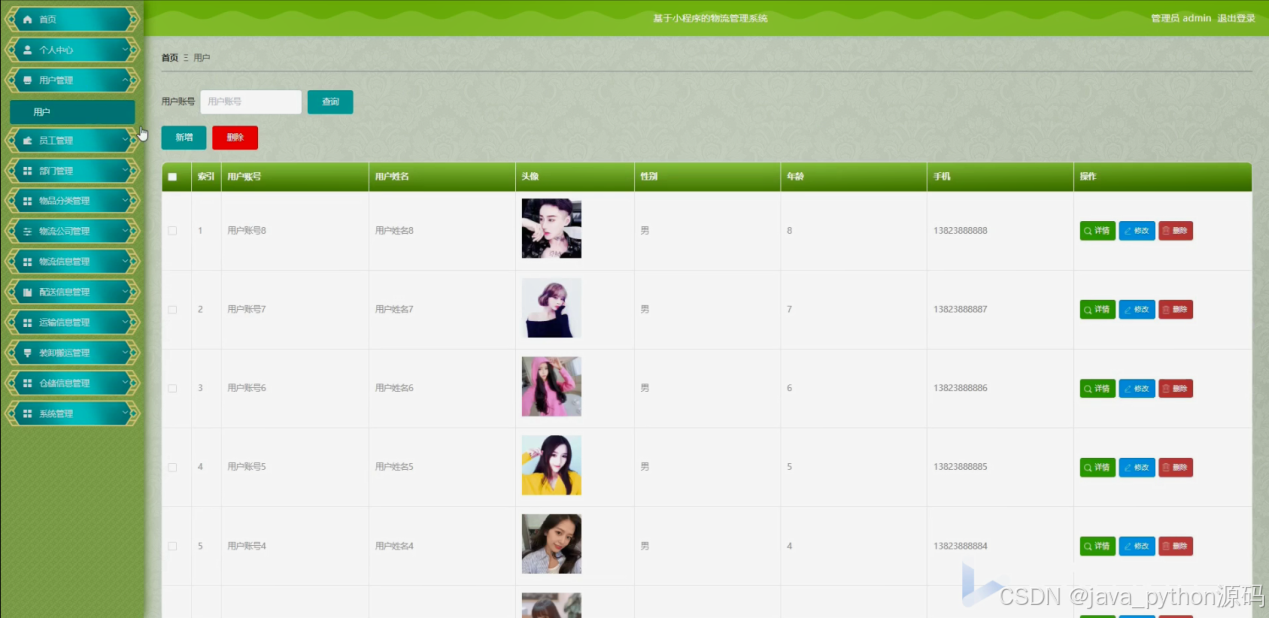Viewport: 1269px width, 618px height.
Task: Check the box for 用户账号5 row
Action: 172,467
